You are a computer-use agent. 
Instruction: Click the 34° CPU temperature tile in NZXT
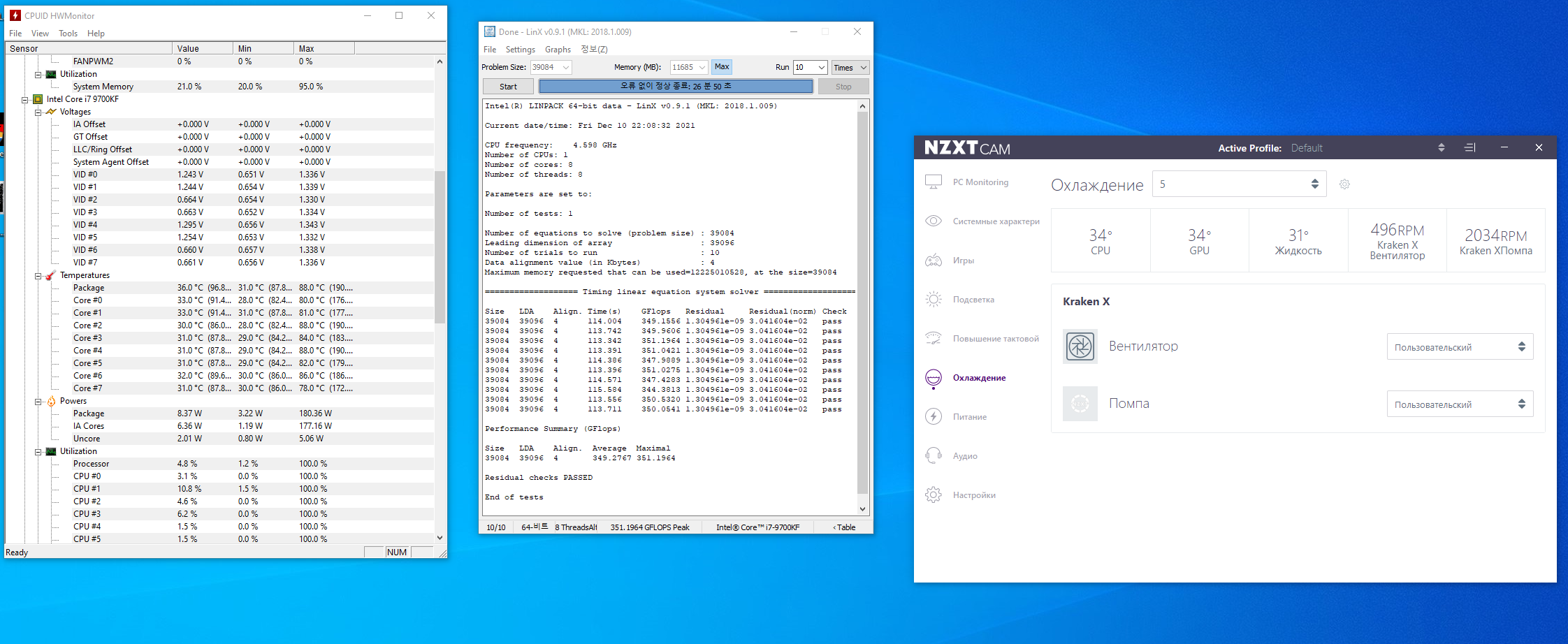click(1101, 240)
